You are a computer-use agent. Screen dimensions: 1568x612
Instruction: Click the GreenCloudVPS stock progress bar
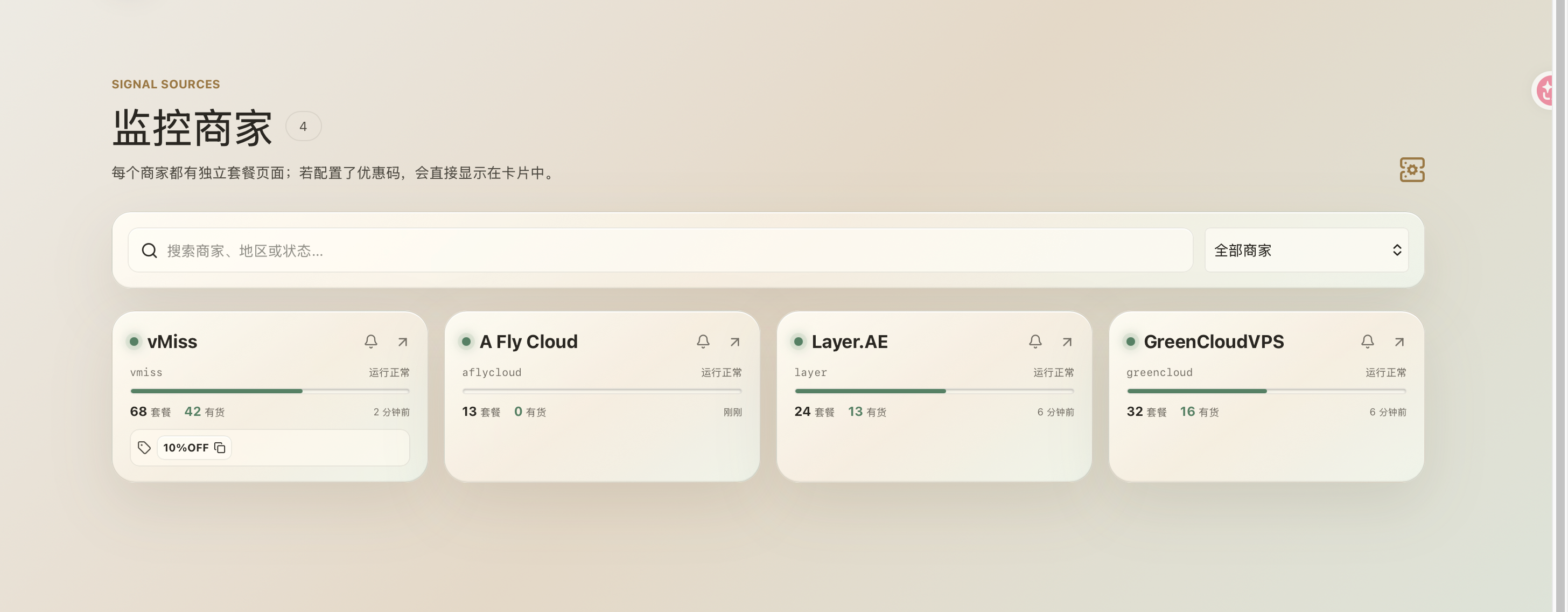coord(1266,391)
